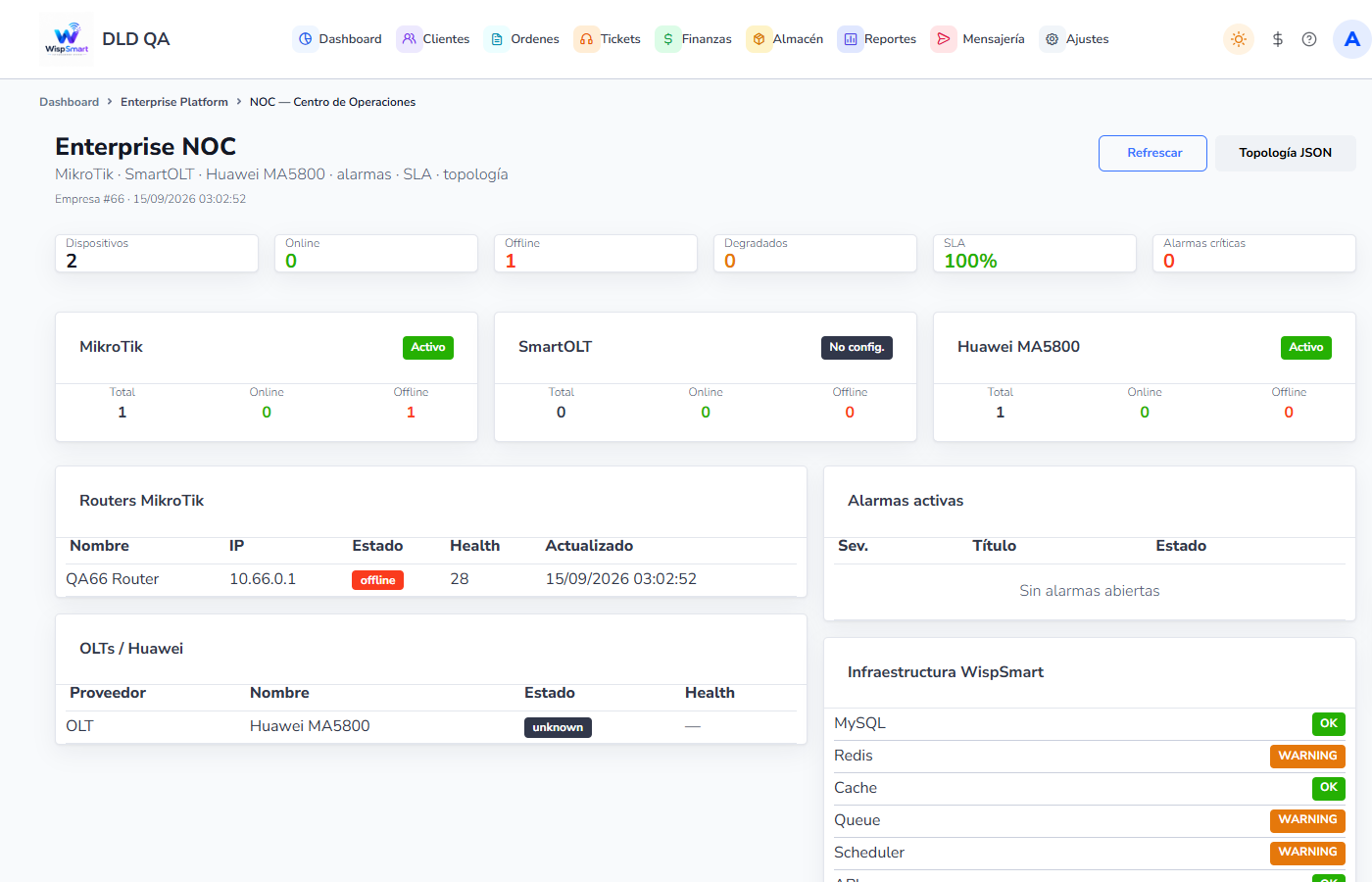Open the Ajustes gear icon
The image size is (1372, 882).
[1052, 39]
